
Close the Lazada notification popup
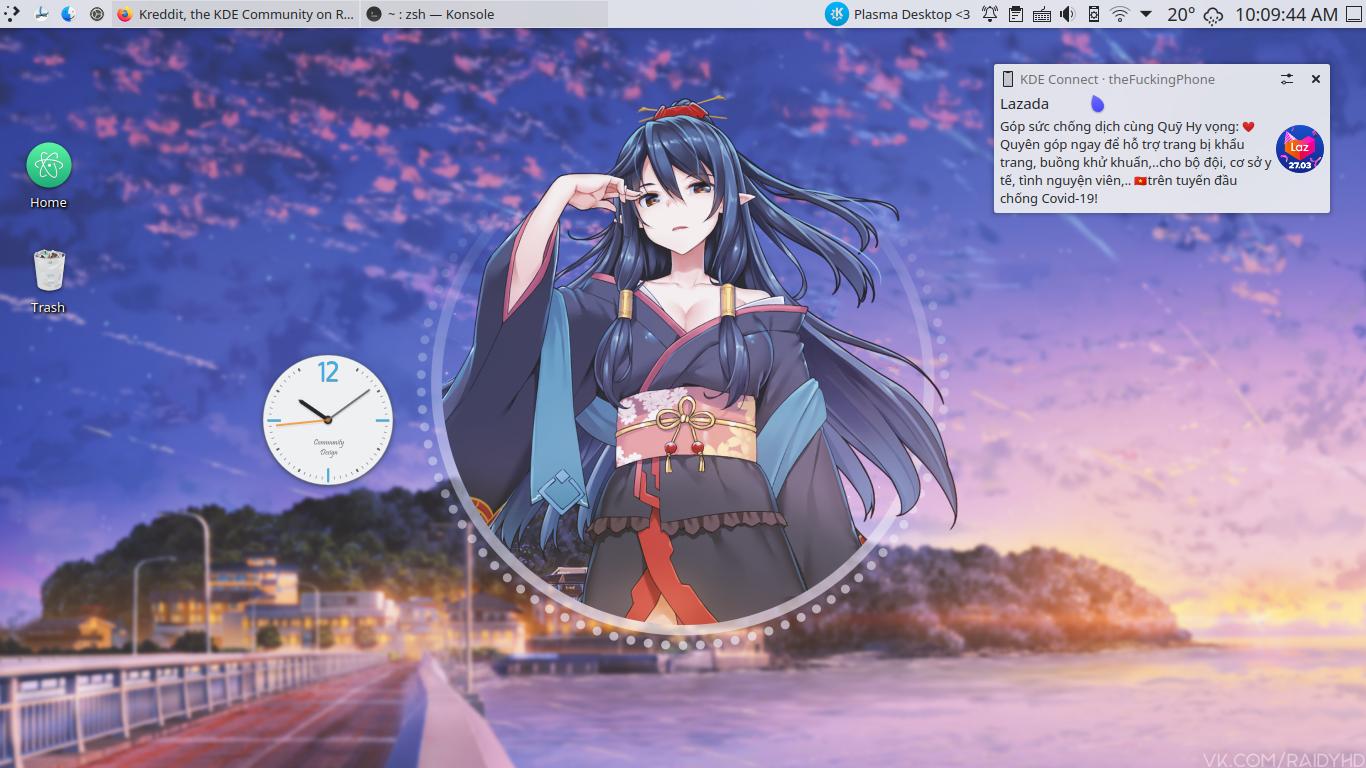tap(1316, 79)
